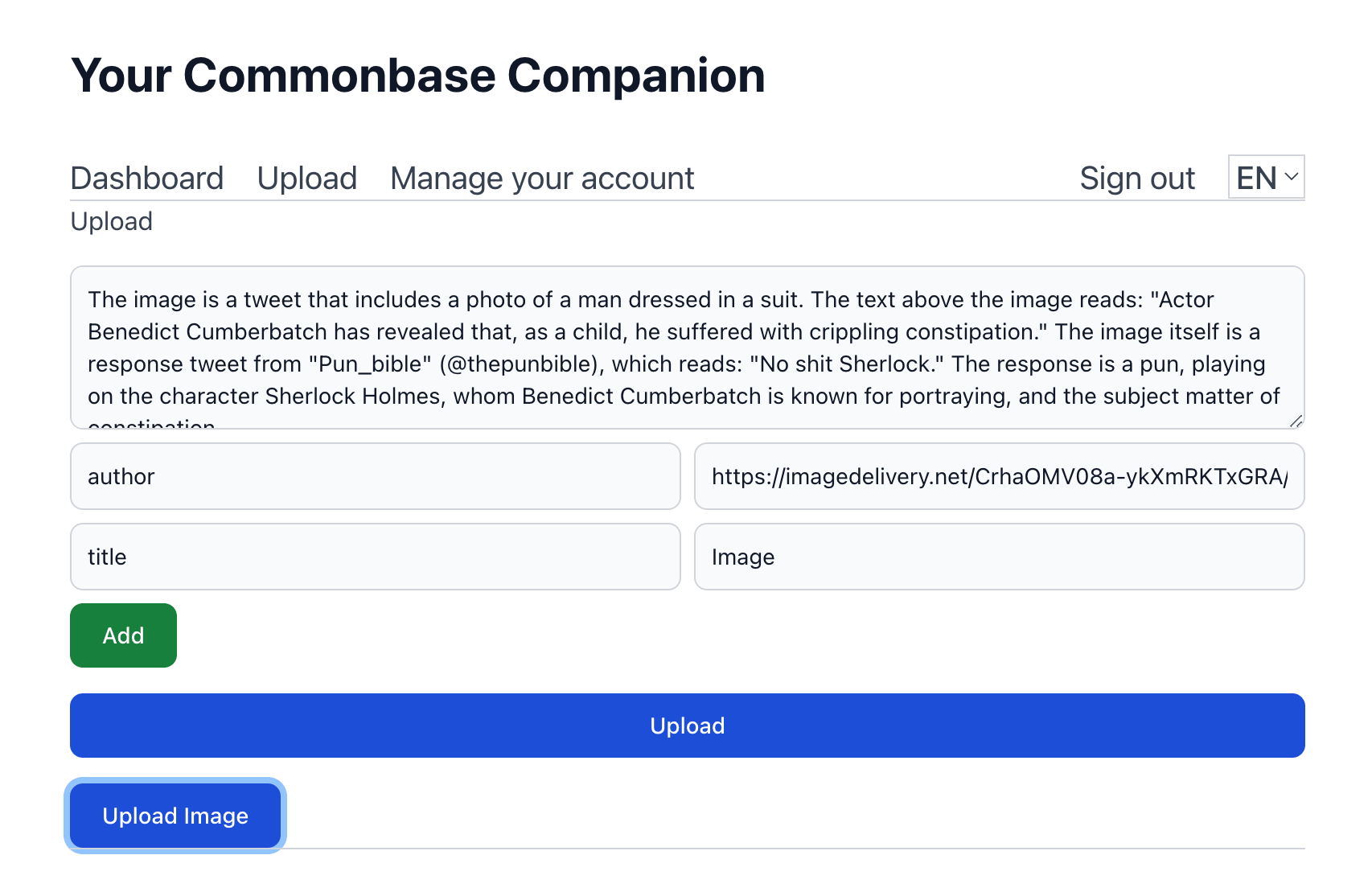1372x888 pixels.
Task: Go to Upload in the navigation bar
Action: 306,179
